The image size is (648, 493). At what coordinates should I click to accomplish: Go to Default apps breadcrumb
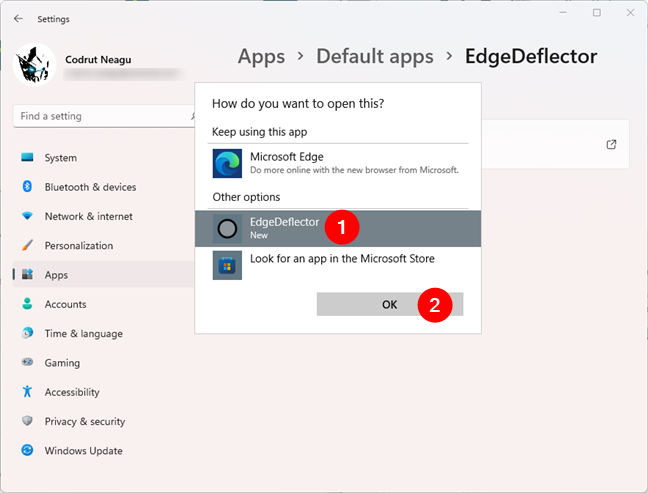(375, 57)
